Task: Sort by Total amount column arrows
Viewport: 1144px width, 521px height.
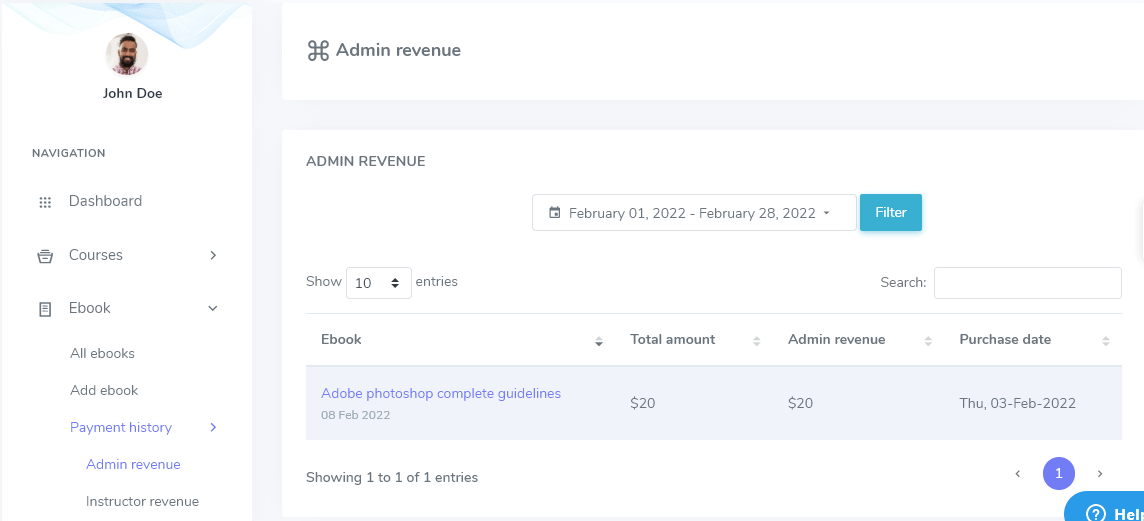Action: pos(756,341)
